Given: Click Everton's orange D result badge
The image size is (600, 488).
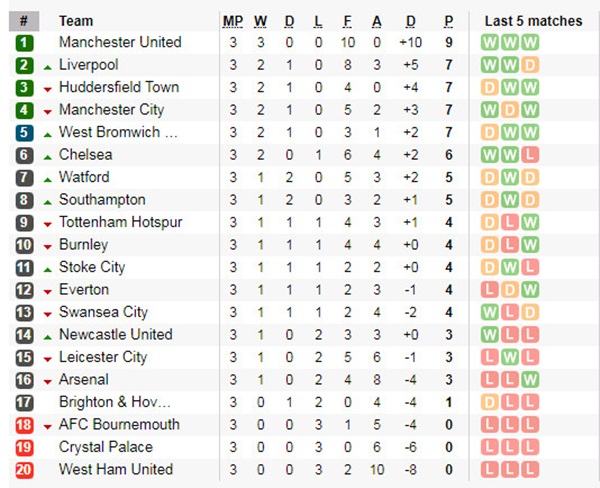Looking at the screenshot, I should pos(510,289).
